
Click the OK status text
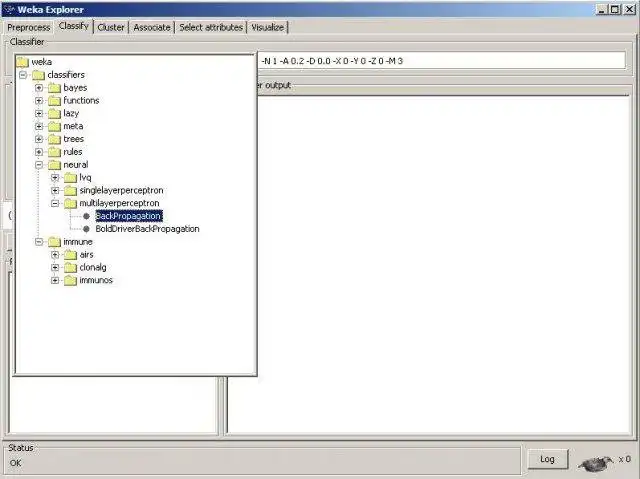tap(16, 463)
